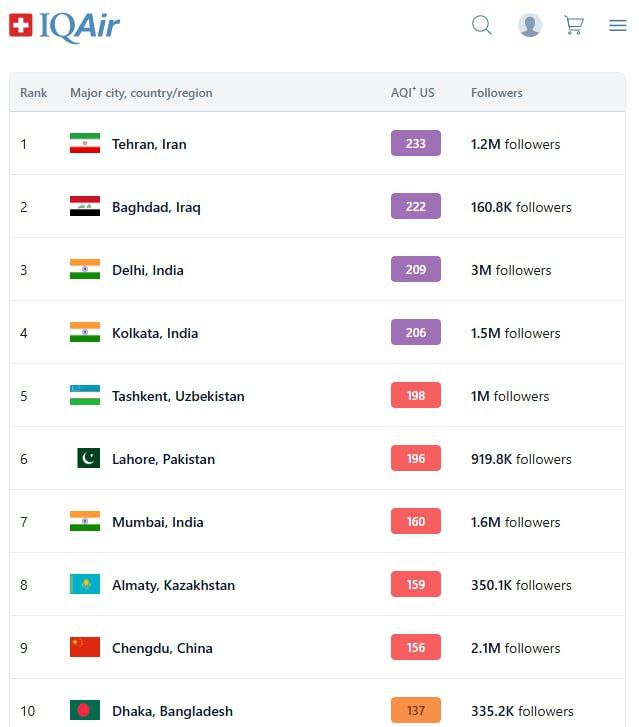639x727 pixels.
Task: Open the Delhi, India city link
Action: (x=148, y=270)
